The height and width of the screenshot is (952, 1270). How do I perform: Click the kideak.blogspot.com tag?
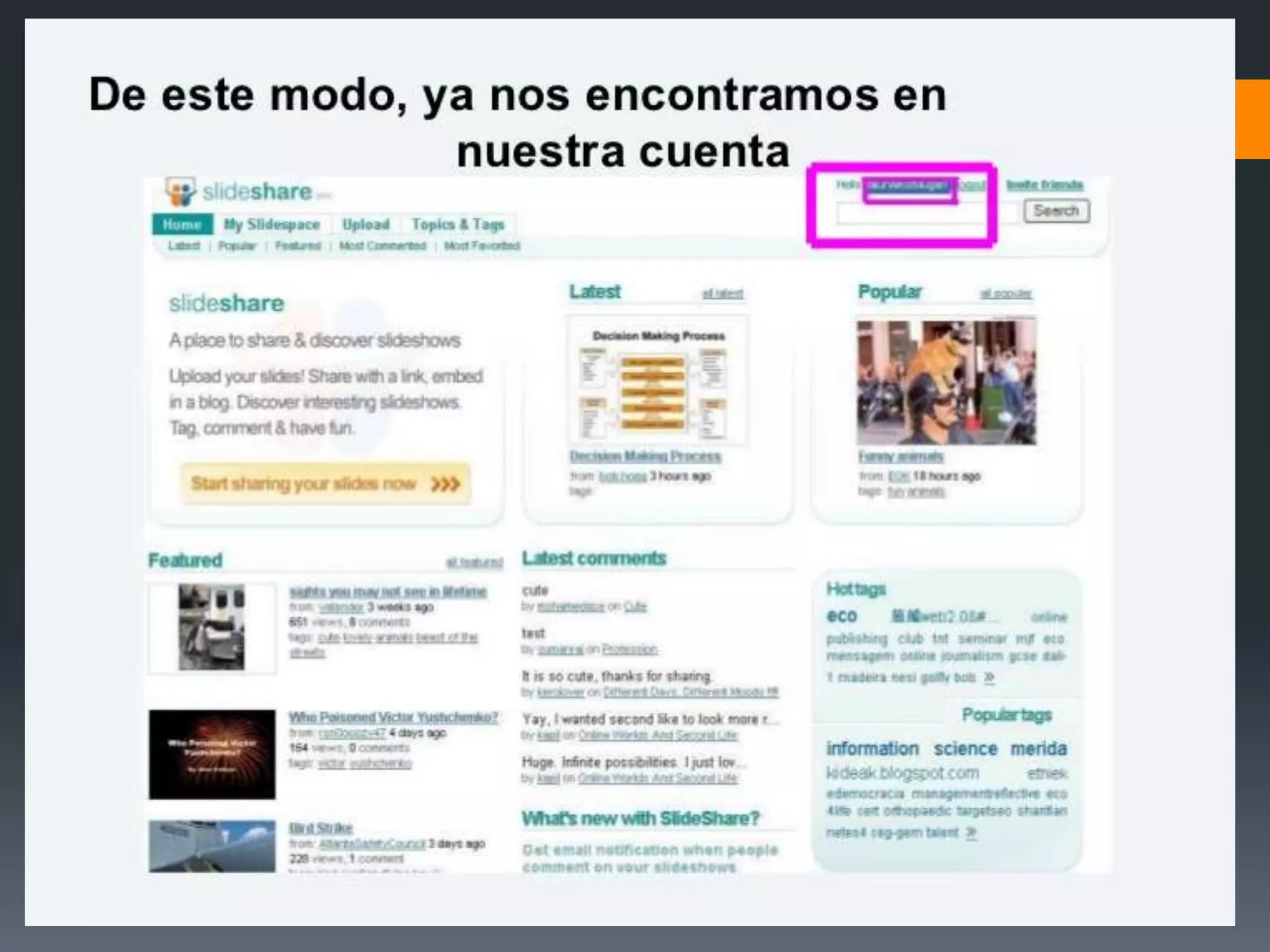point(902,773)
